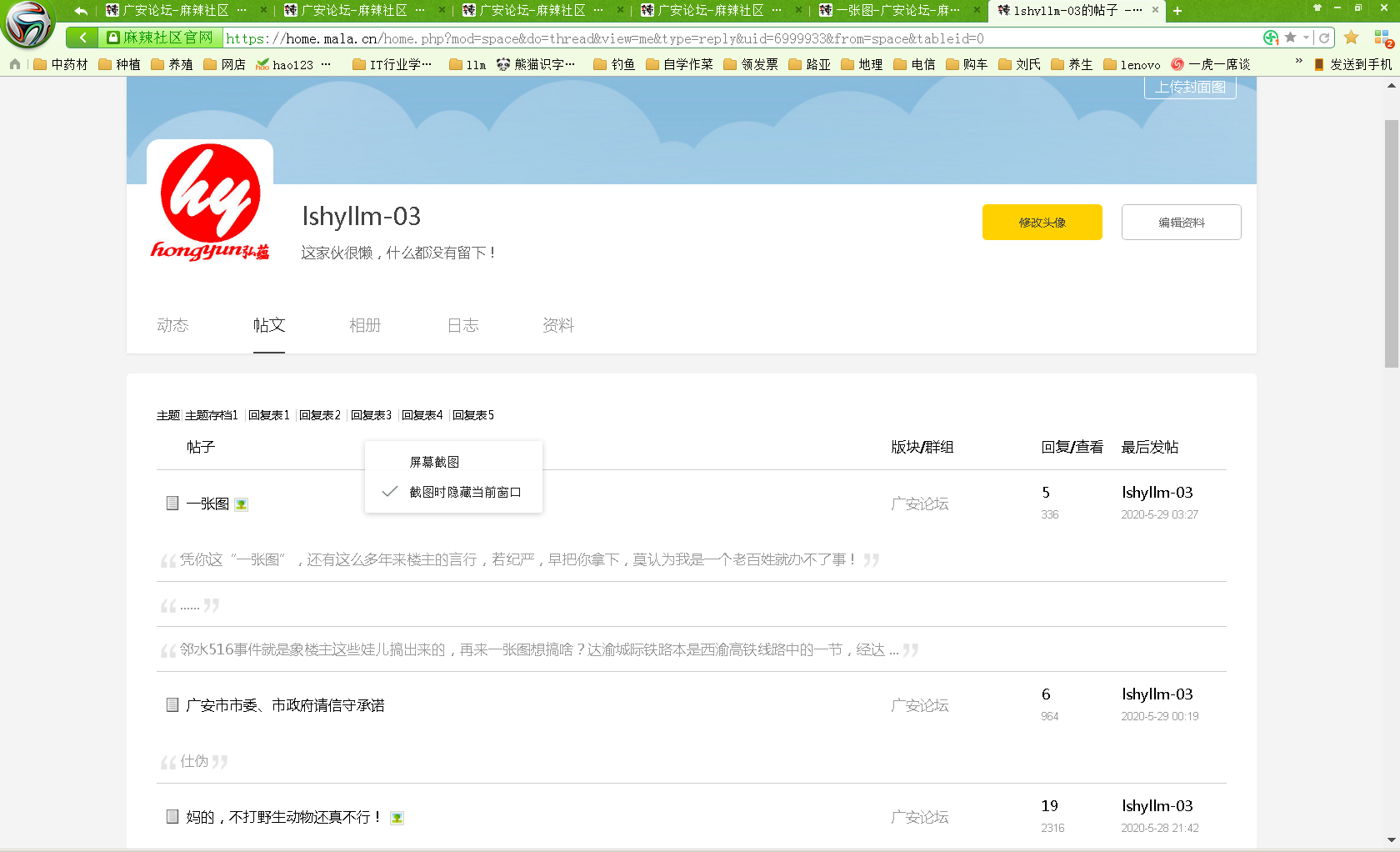
Task: Click the yellow 修改头像 button
Action: click(x=1042, y=223)
